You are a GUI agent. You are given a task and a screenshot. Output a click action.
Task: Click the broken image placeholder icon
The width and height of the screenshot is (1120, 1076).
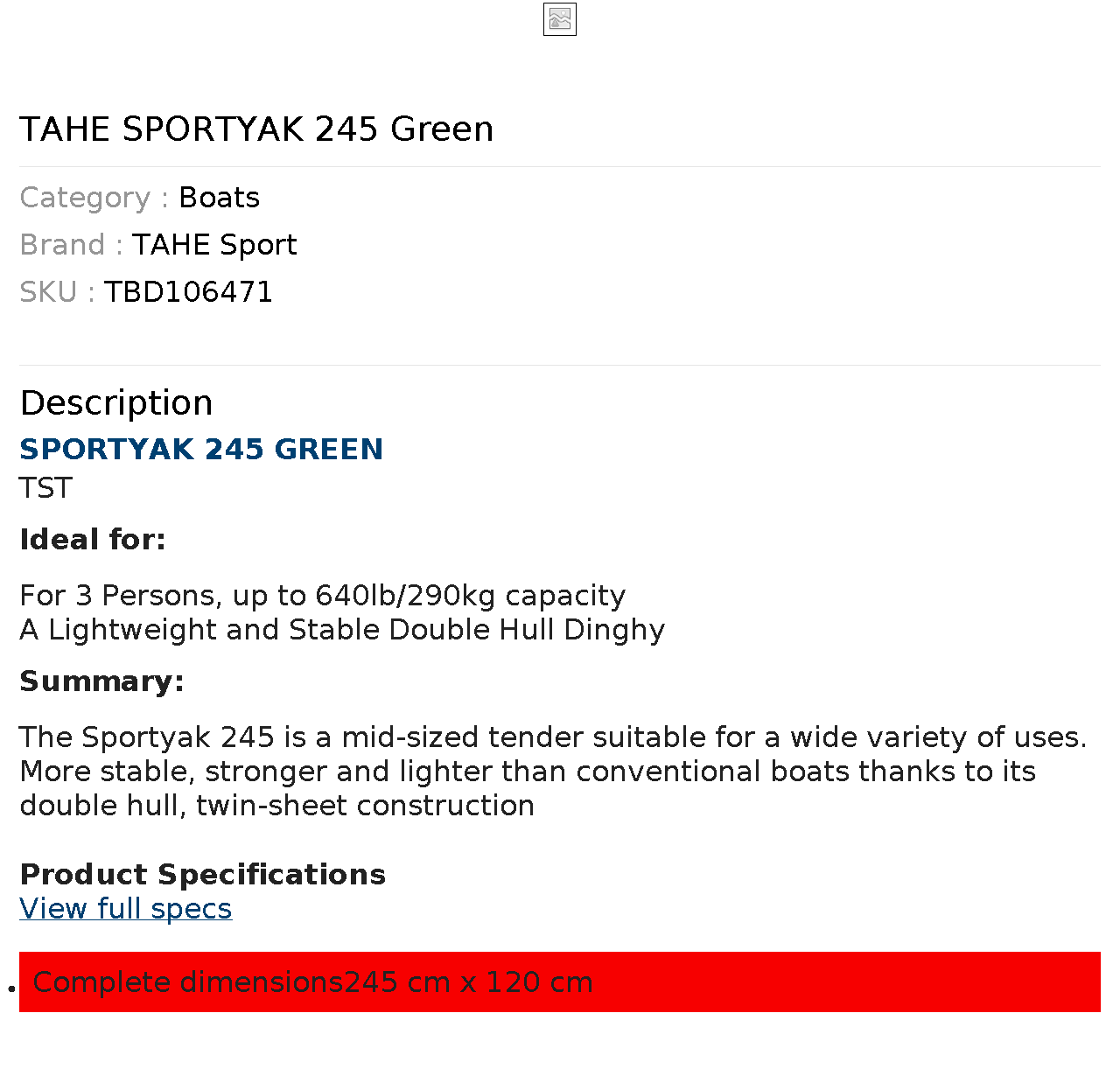coord(559,19)
